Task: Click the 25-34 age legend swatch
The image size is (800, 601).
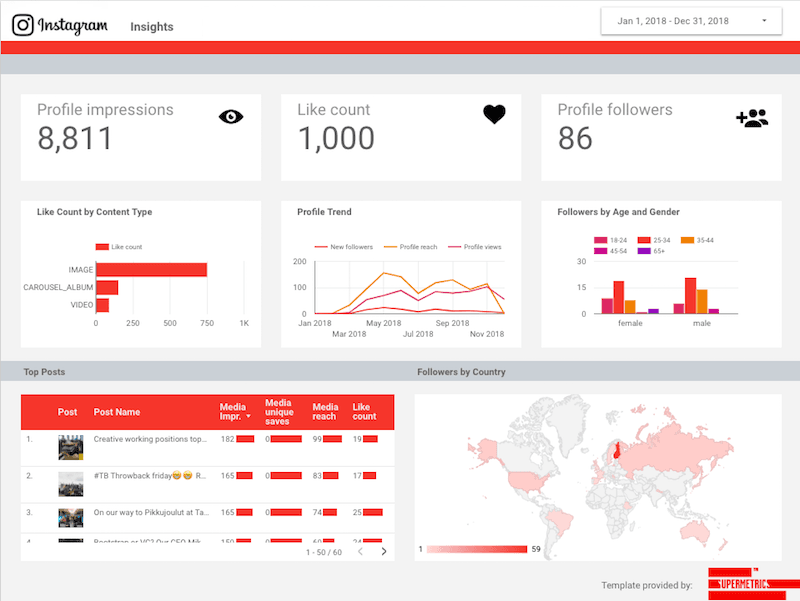Action: (x=644, y=240)
